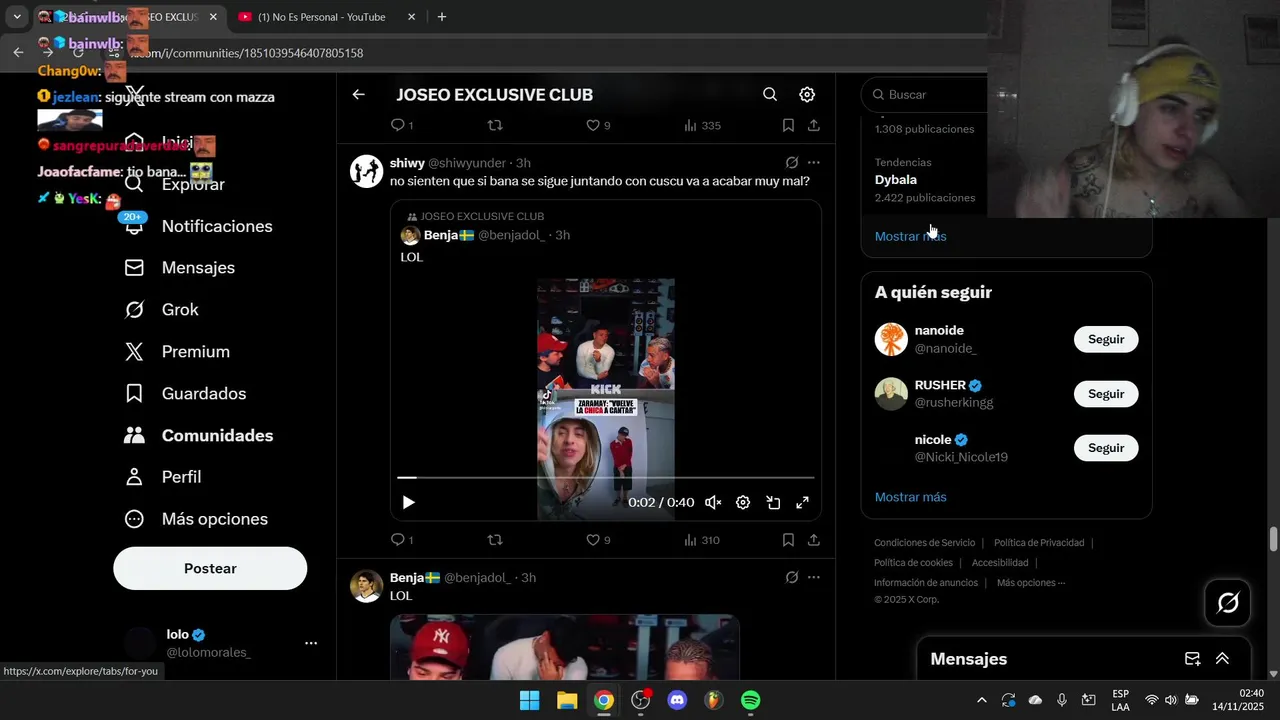
Task: Like upper post with 335 views
Action: tap(598, 125)
